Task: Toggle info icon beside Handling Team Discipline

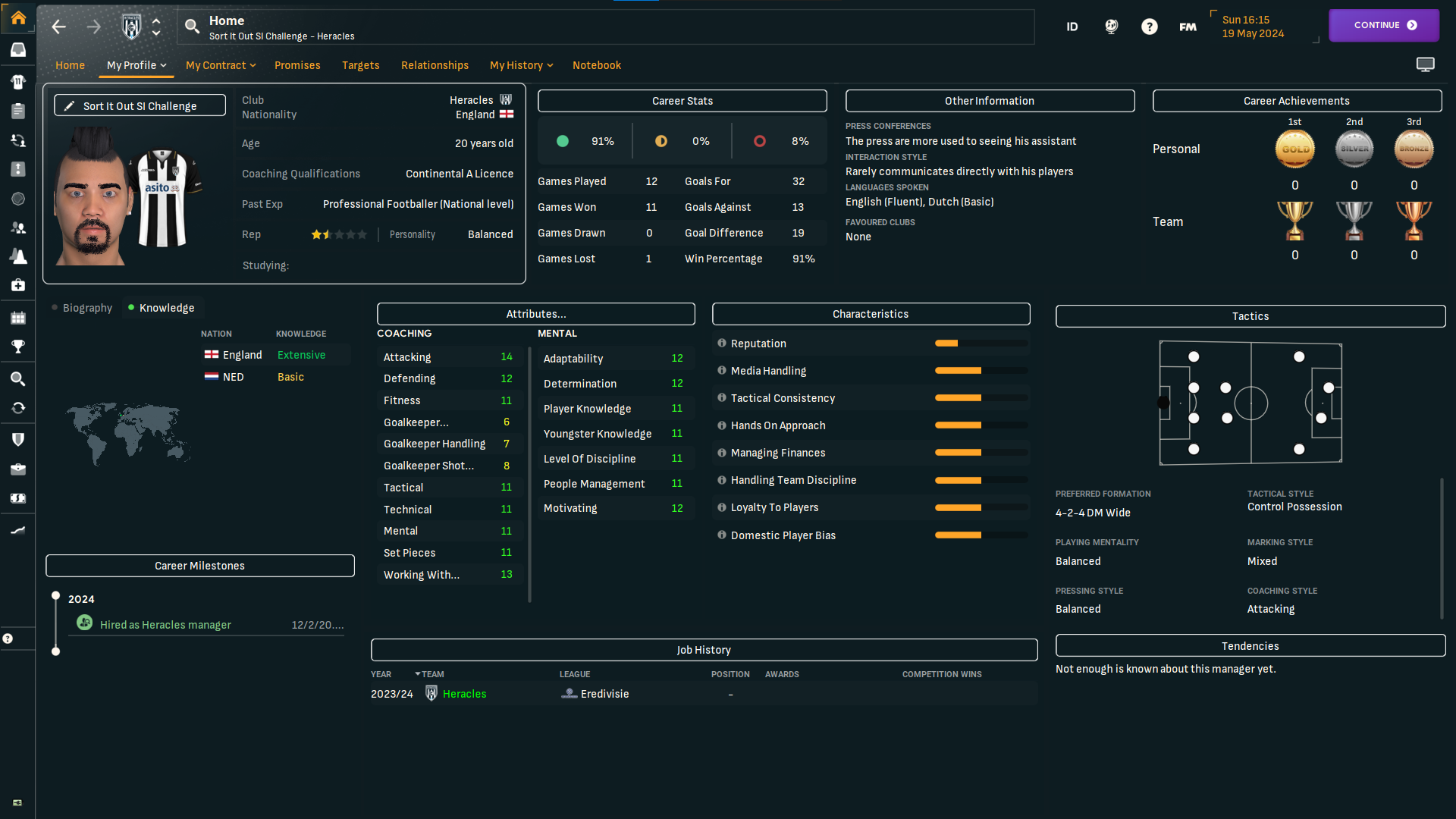Action: pos(722,480)
